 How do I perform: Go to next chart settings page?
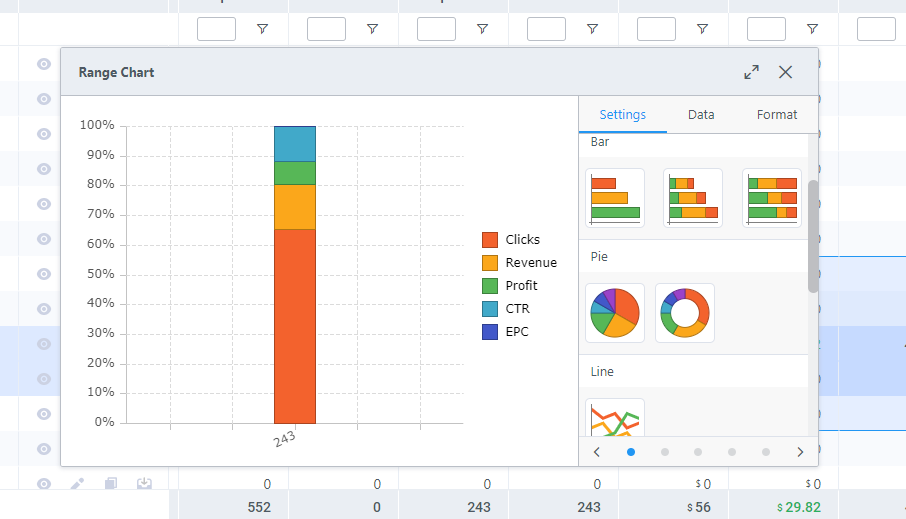pos(800,452)
